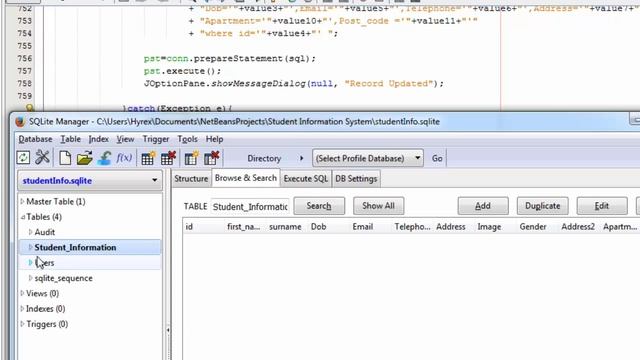Switch to the DB Settings tab
640x360 pixels.
coord(356,179)
